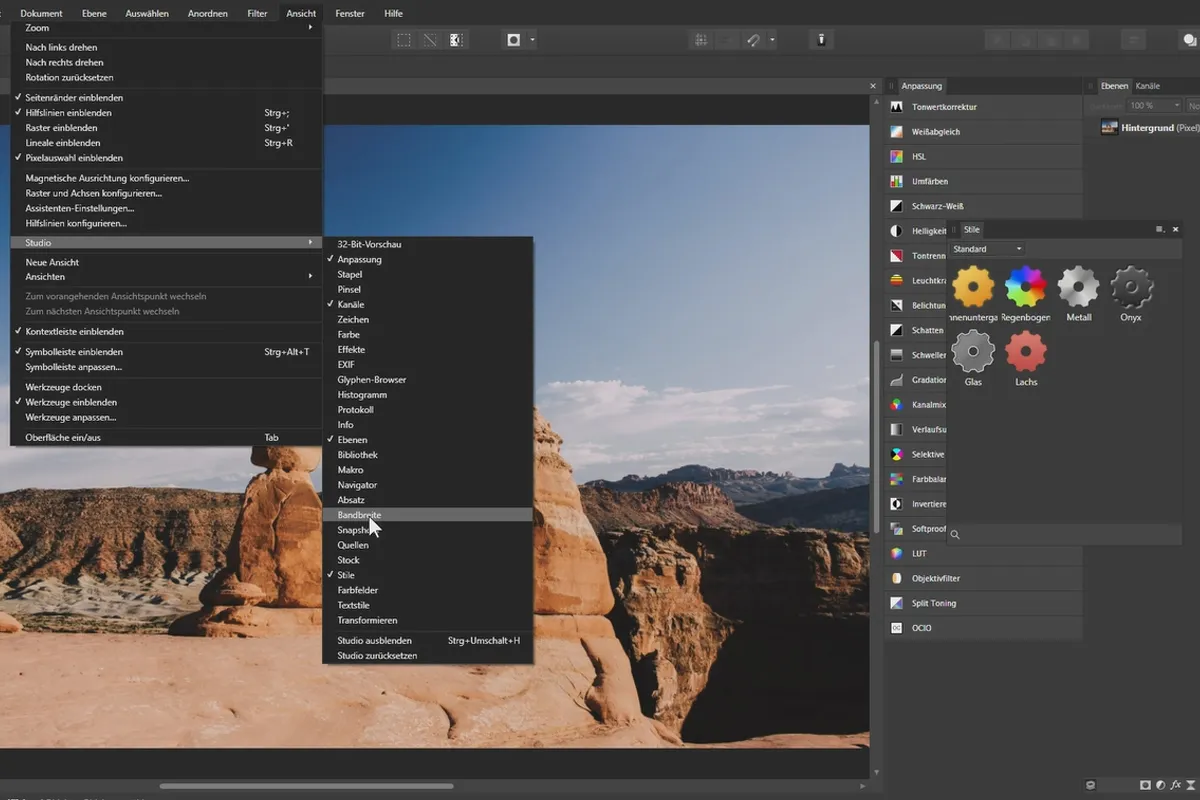
Task: Click the Tonwertkorrektur adjustment icon
Action: [897, 107]
